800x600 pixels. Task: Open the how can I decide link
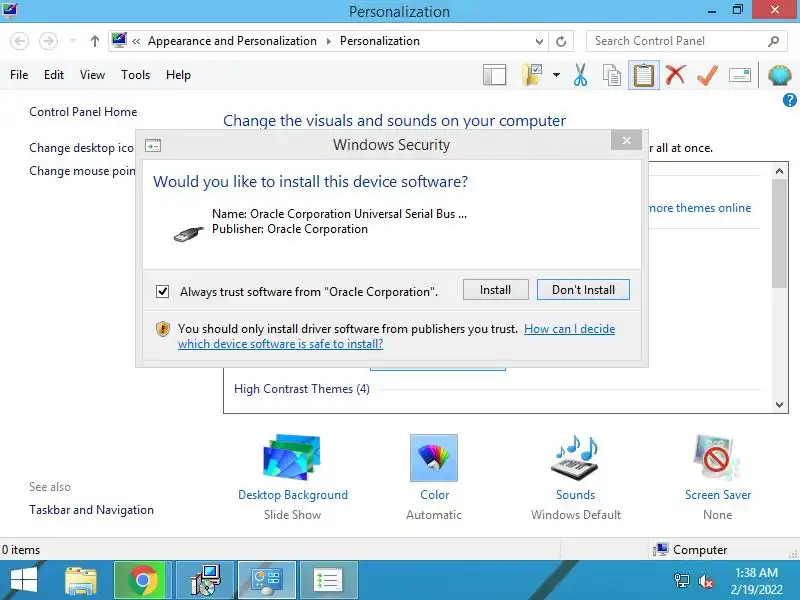click(x=396, y=336)
